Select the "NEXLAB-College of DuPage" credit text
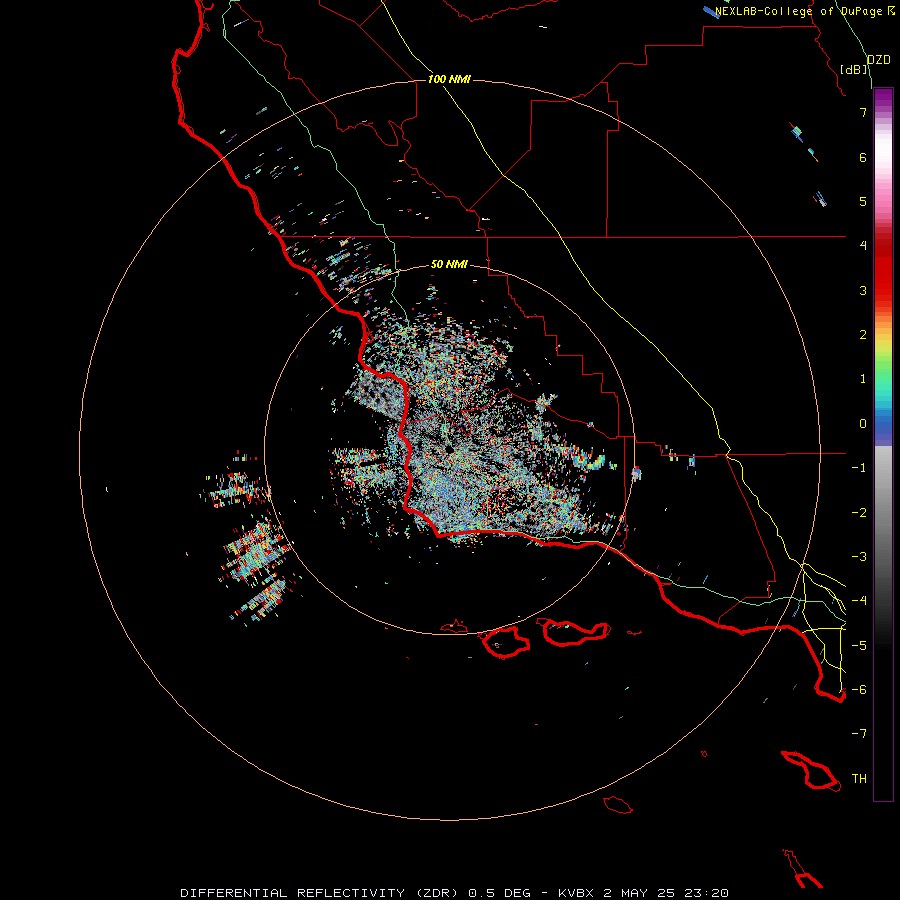Screen dimensions: 900x900 click(x=798, y=11)
